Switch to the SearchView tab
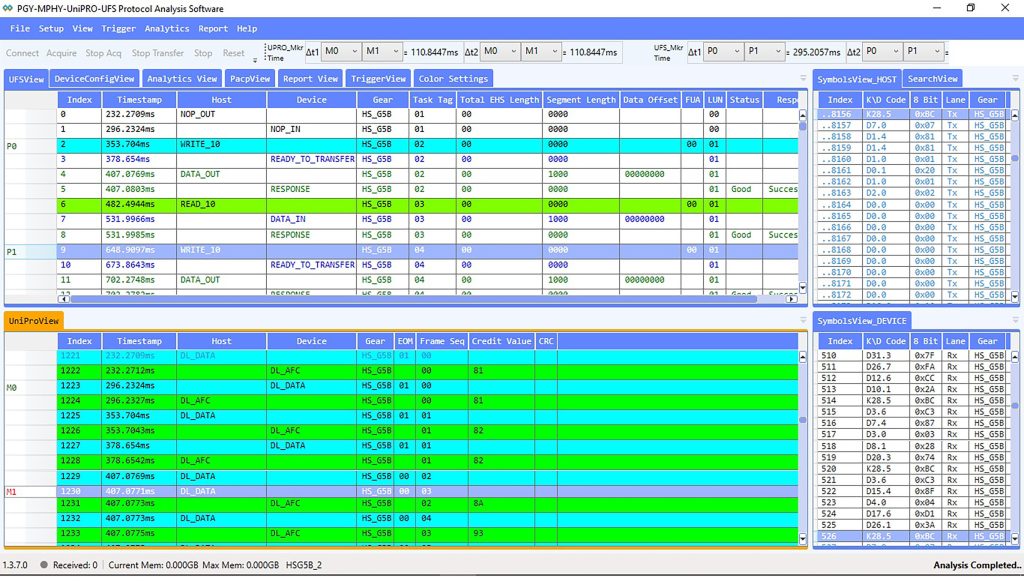Image resolution: width=1024 pixels, height=581 pixels. [x=933, y=79]
